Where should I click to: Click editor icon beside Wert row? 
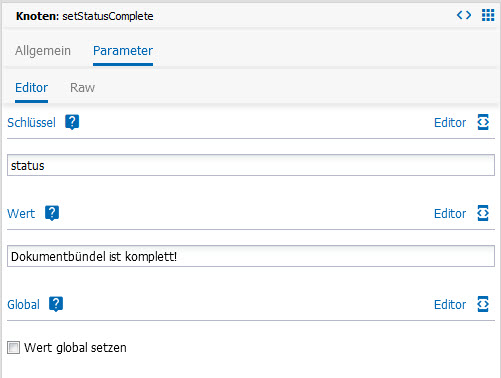[x=483, y=213]
